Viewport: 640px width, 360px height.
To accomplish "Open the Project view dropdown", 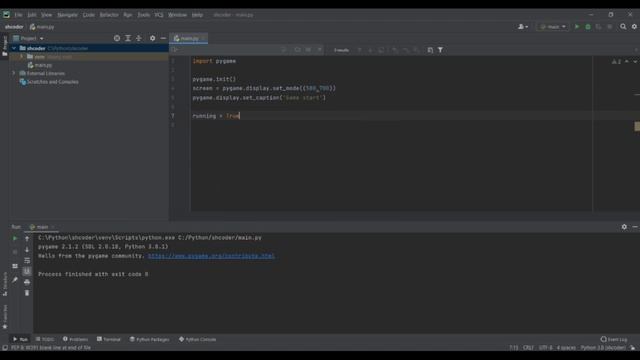I will (28, 38).
